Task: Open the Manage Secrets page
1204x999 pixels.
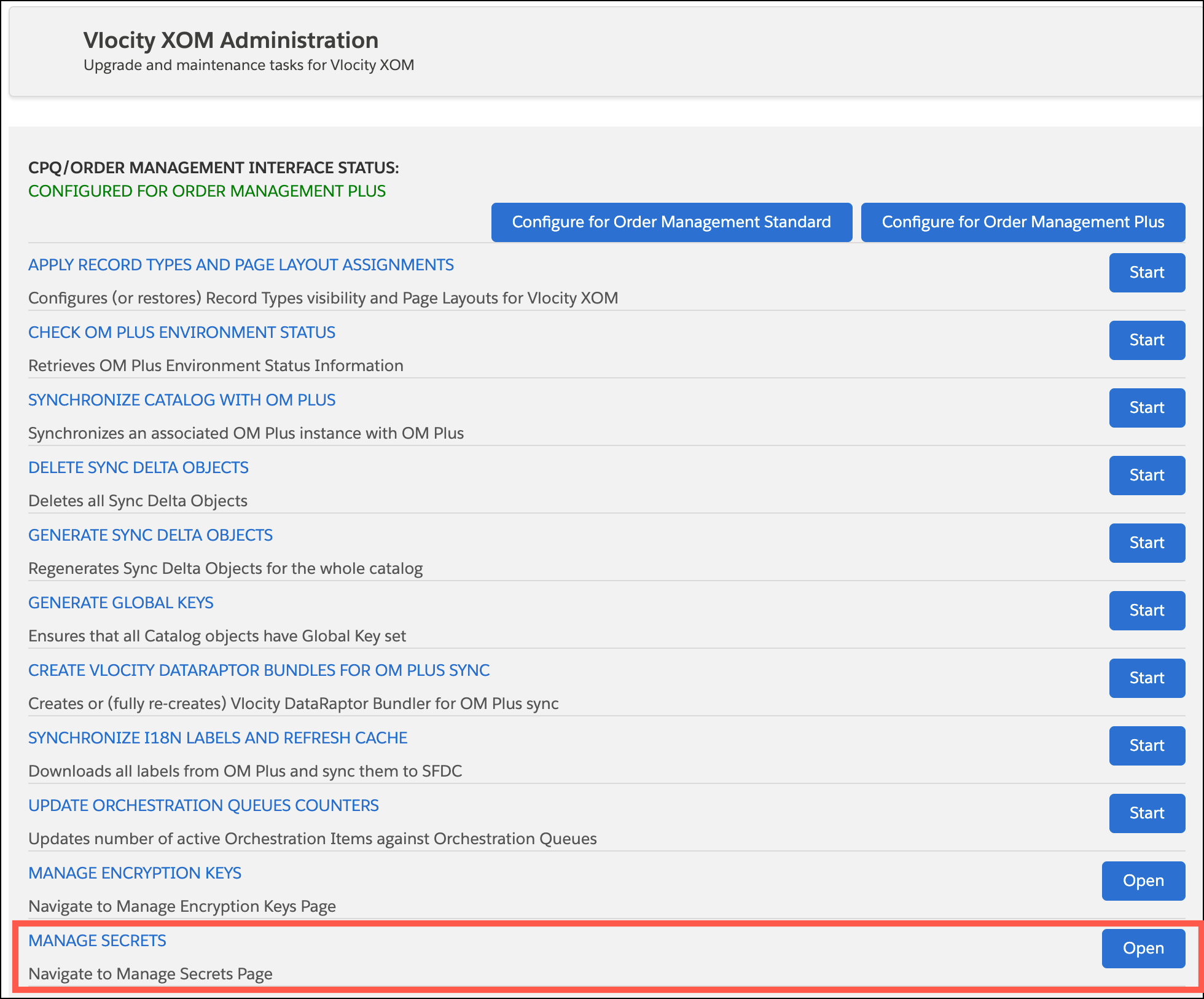Action: pos(1143,949)
